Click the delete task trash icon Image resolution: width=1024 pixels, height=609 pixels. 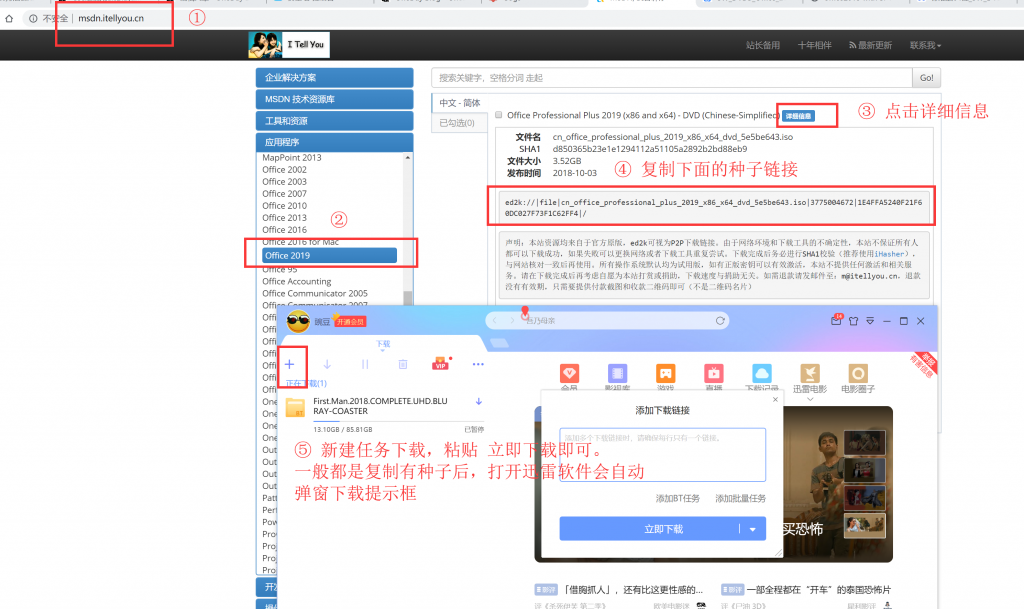pyautogui.click(x=403, y=364)
